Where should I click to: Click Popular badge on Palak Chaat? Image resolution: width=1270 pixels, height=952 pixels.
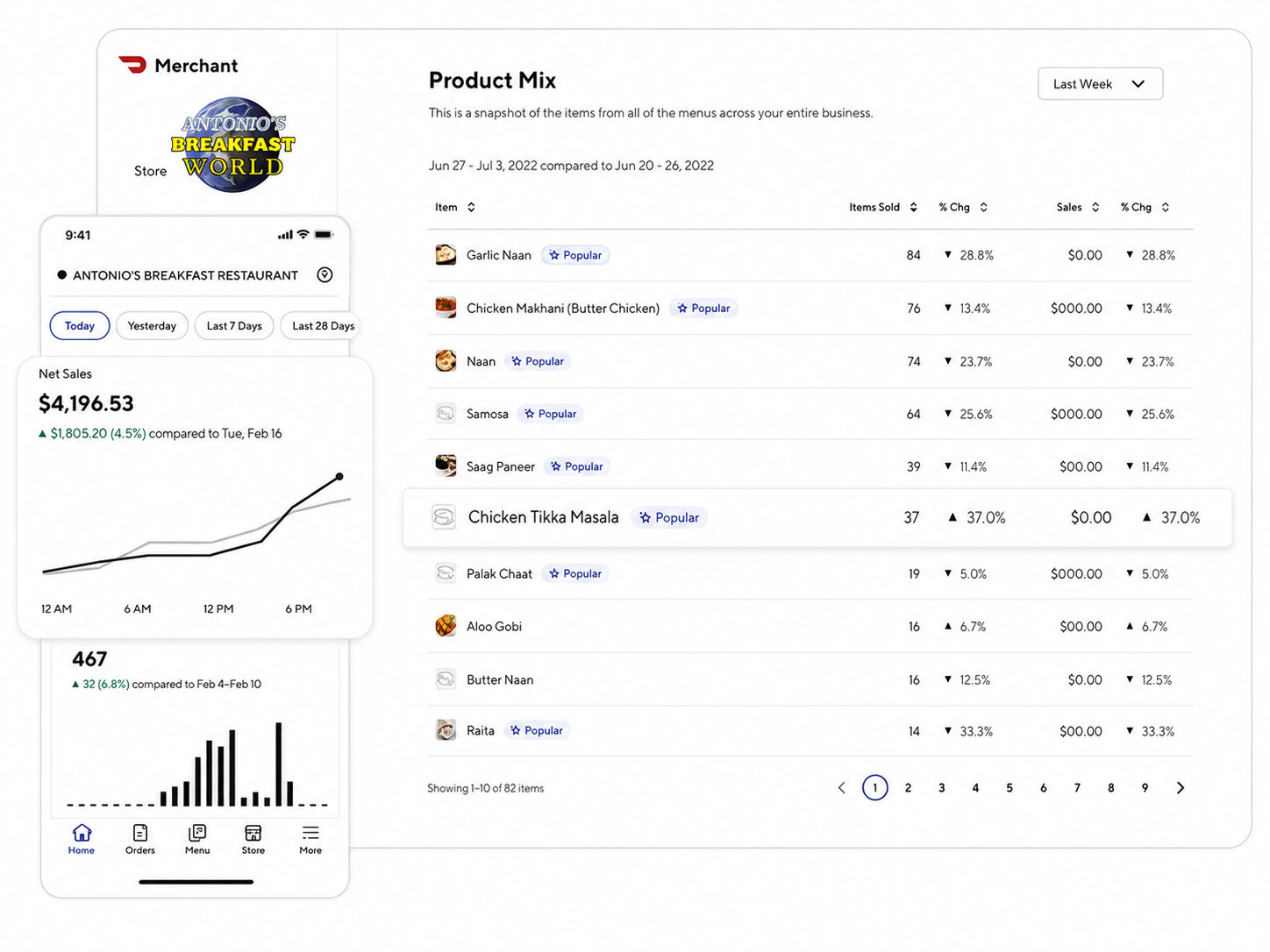point(575,573)
